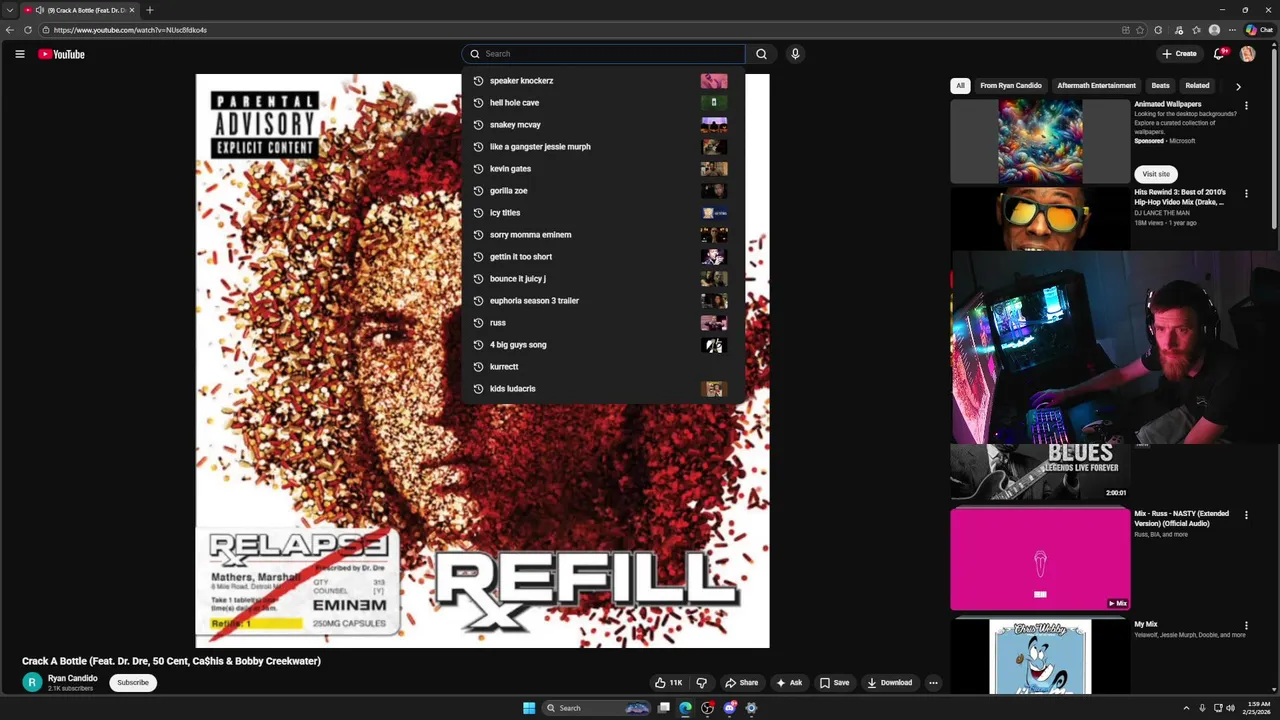Click the Download button
1280x720 pixels.
point(889,683)
